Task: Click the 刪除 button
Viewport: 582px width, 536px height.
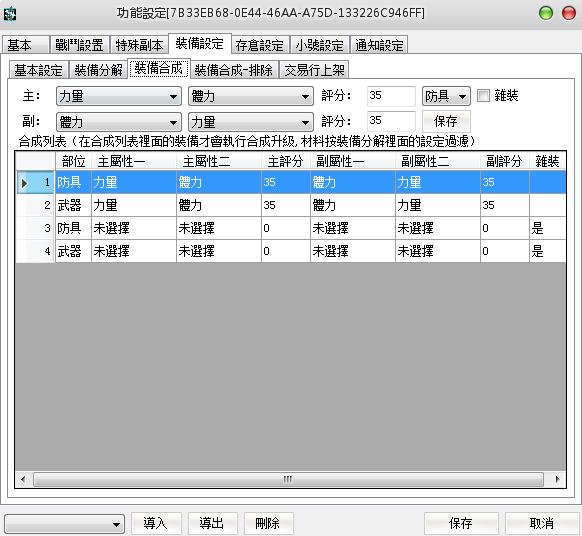Action: pos(268,523)
